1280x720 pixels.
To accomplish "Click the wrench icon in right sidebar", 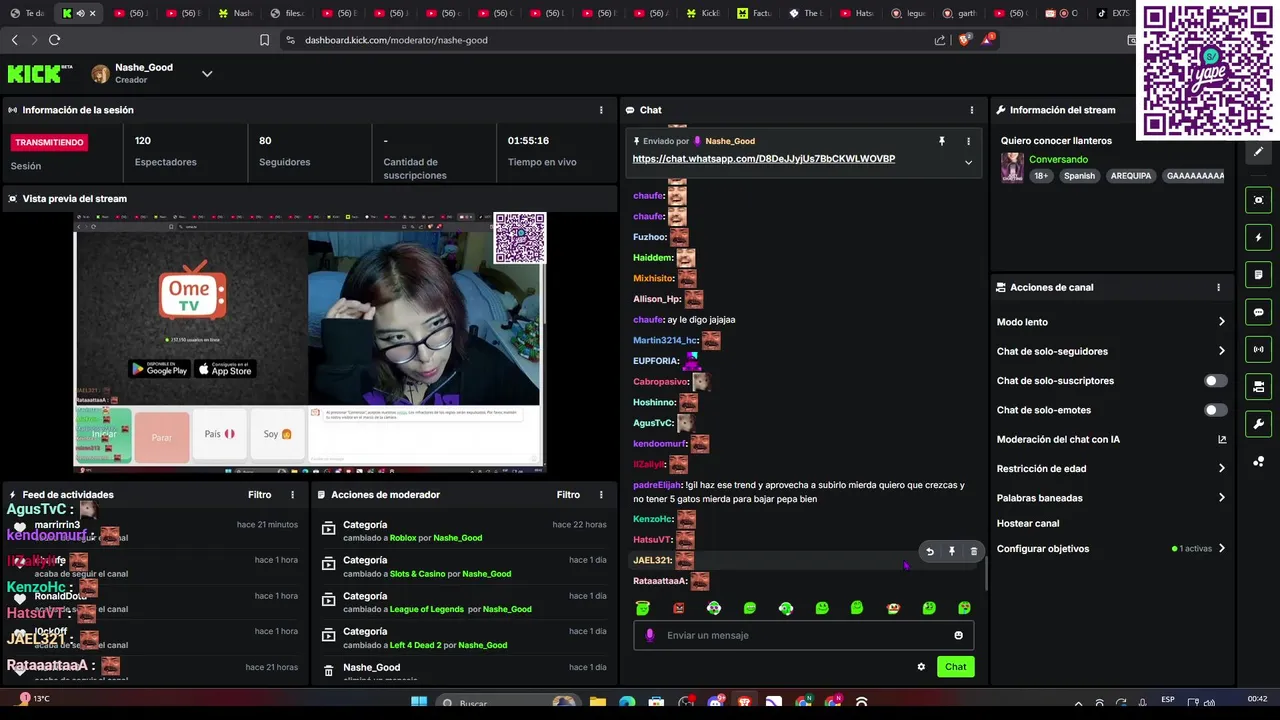I will pos(1258,424).
